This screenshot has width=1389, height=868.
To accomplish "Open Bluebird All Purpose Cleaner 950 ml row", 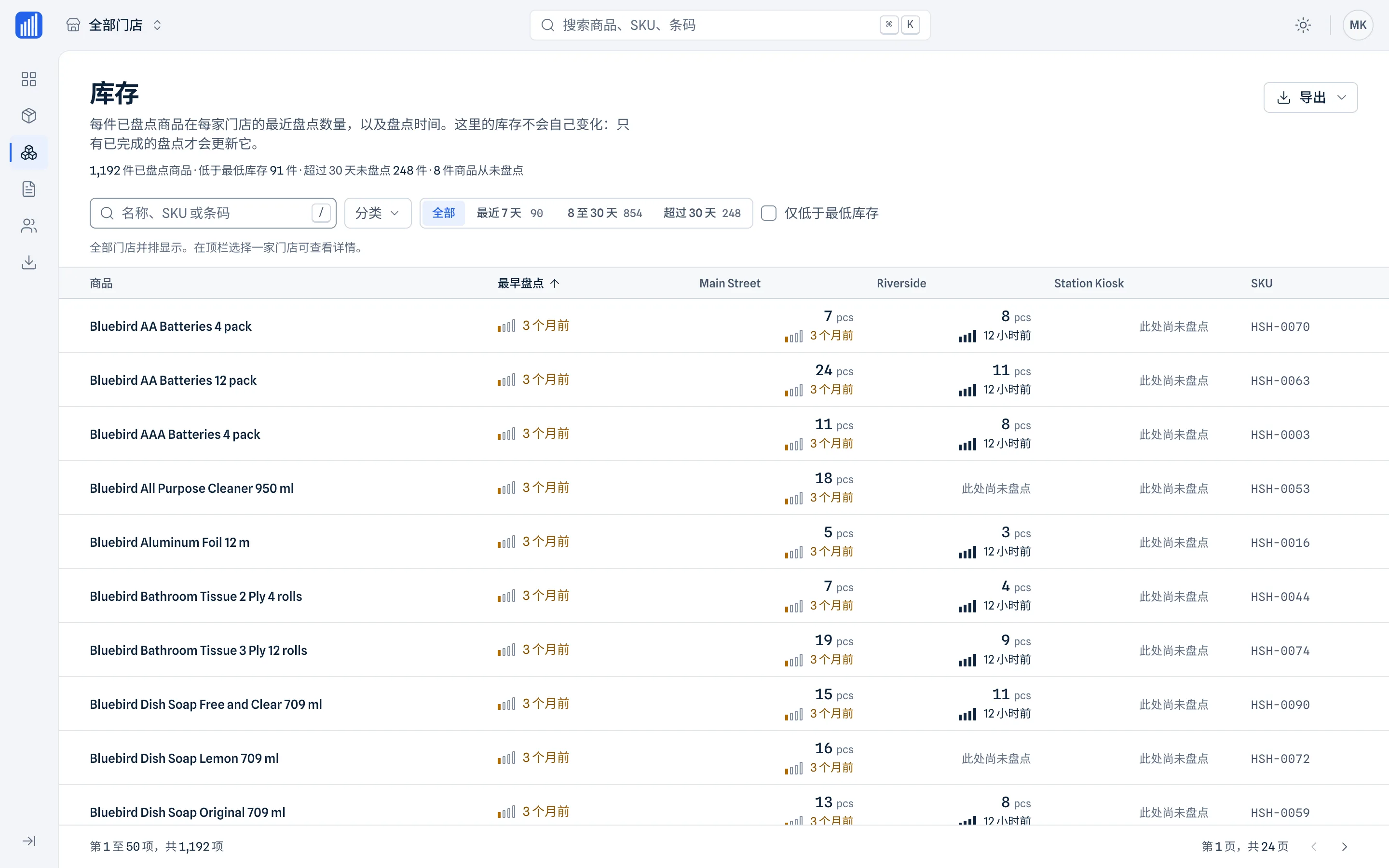I will pos(723,488).
